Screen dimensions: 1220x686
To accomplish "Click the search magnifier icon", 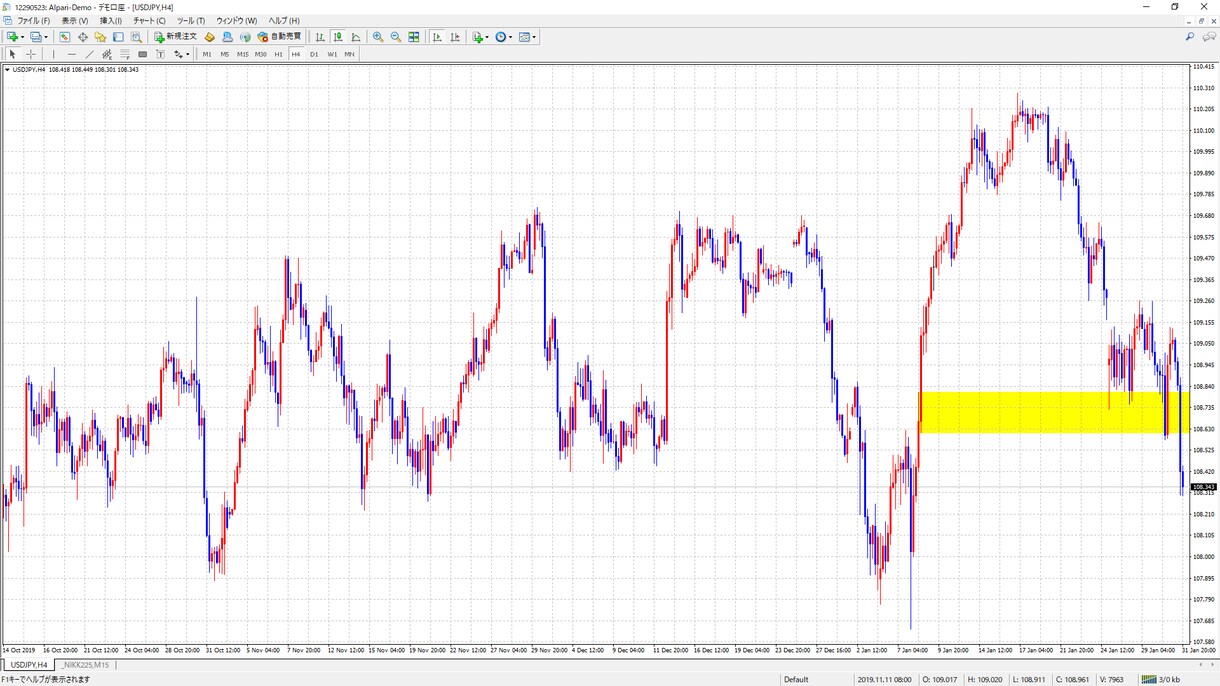I will click(x=1190, y=37).
